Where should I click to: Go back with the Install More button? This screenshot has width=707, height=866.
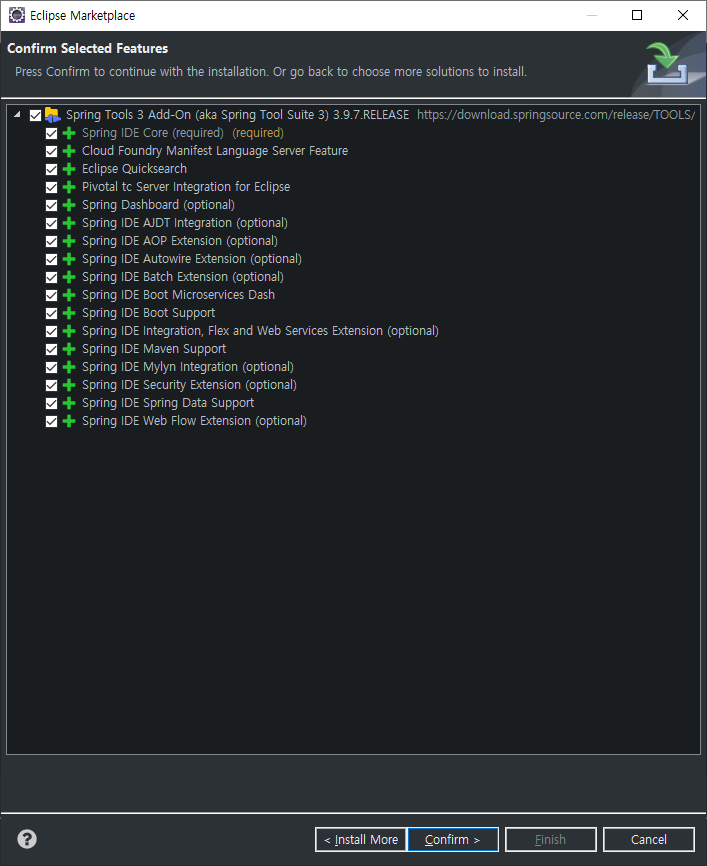tap(361, 839)
